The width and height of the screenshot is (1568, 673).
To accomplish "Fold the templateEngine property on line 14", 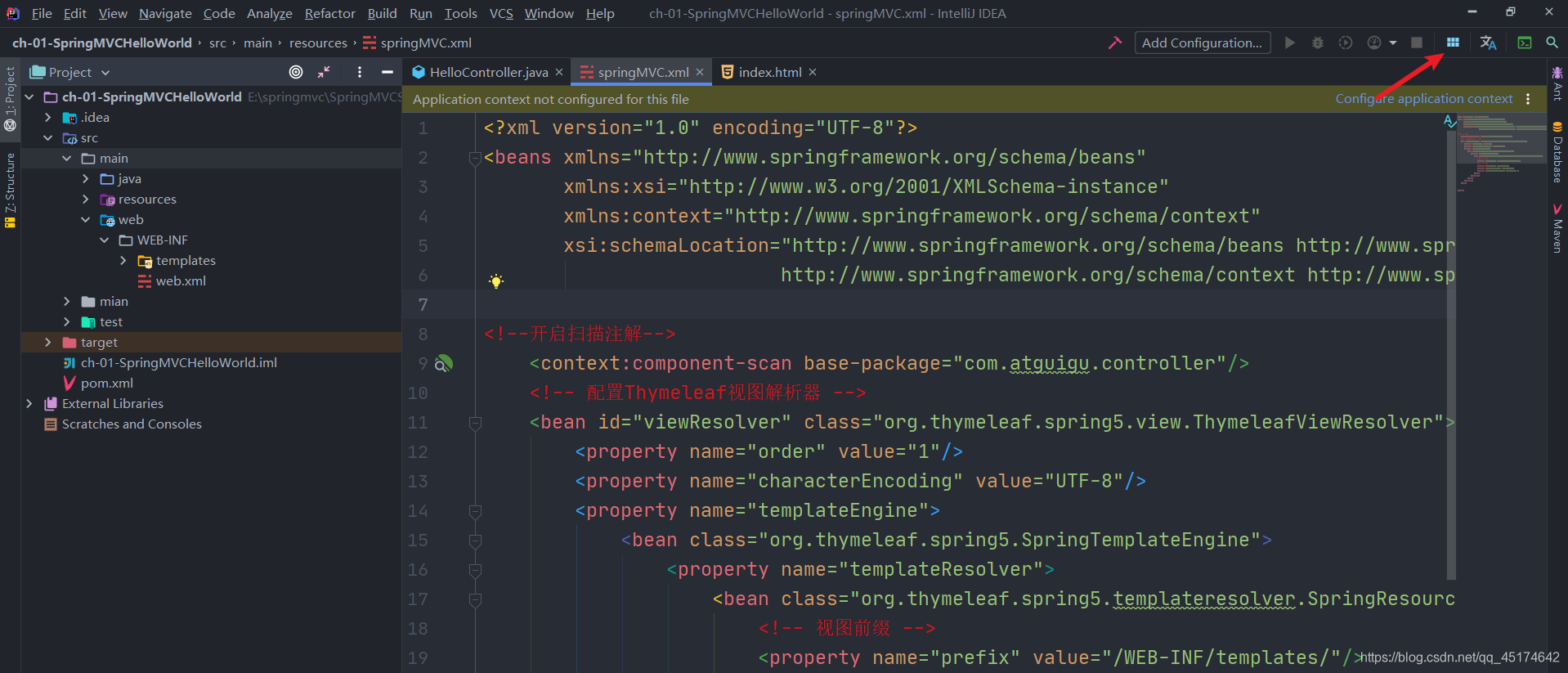I will pos(475,511).
